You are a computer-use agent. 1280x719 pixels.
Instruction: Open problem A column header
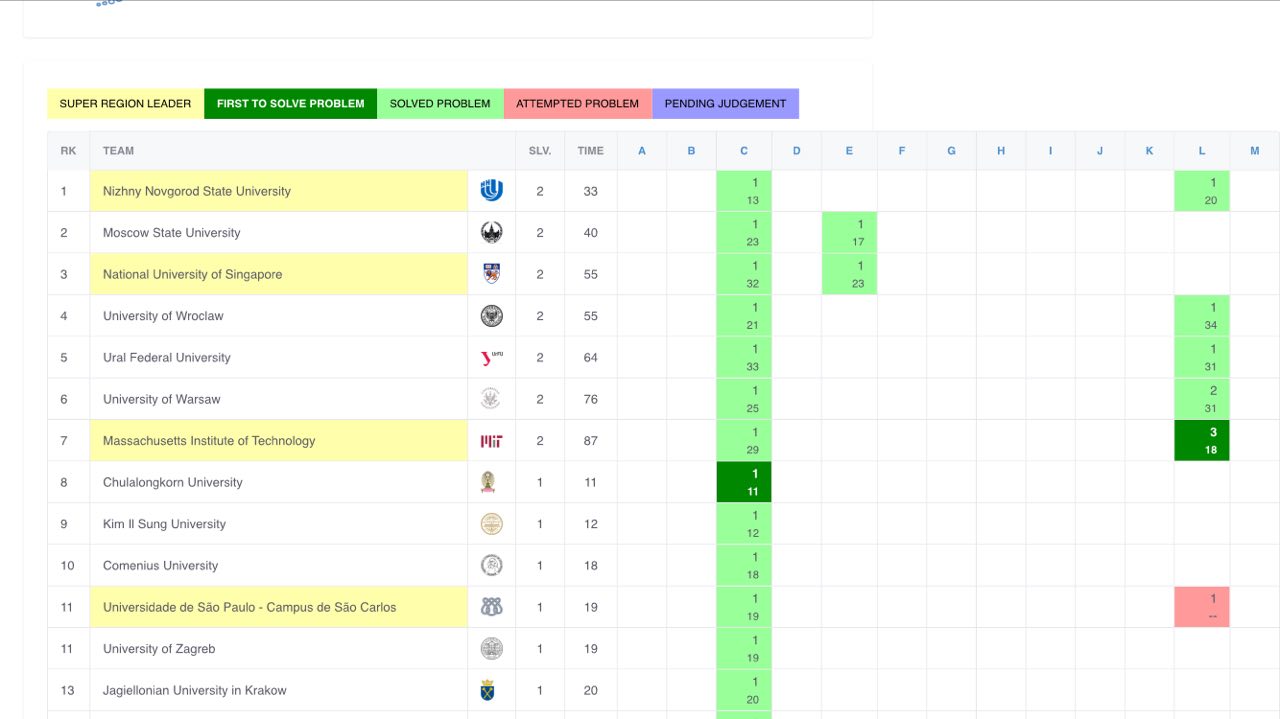click(x=642, y=151)
